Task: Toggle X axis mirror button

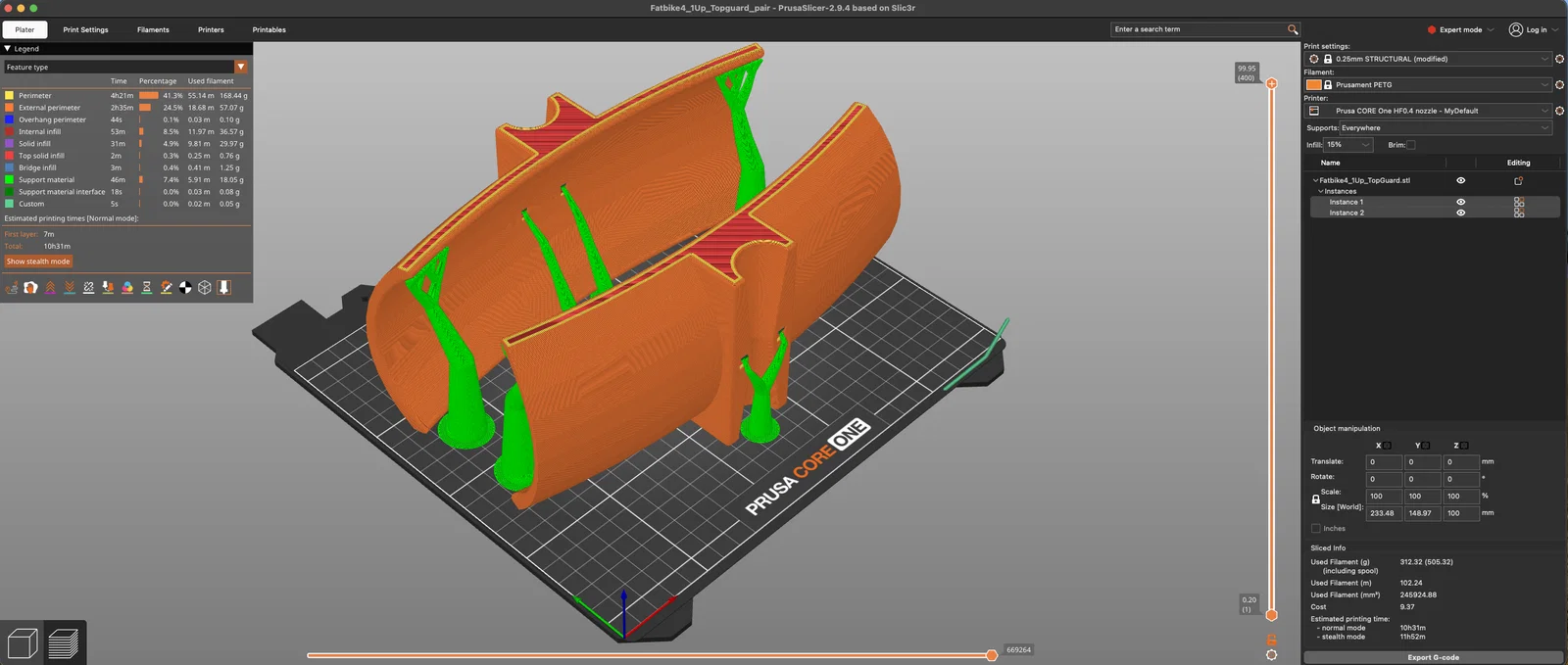Action: 1387,446
